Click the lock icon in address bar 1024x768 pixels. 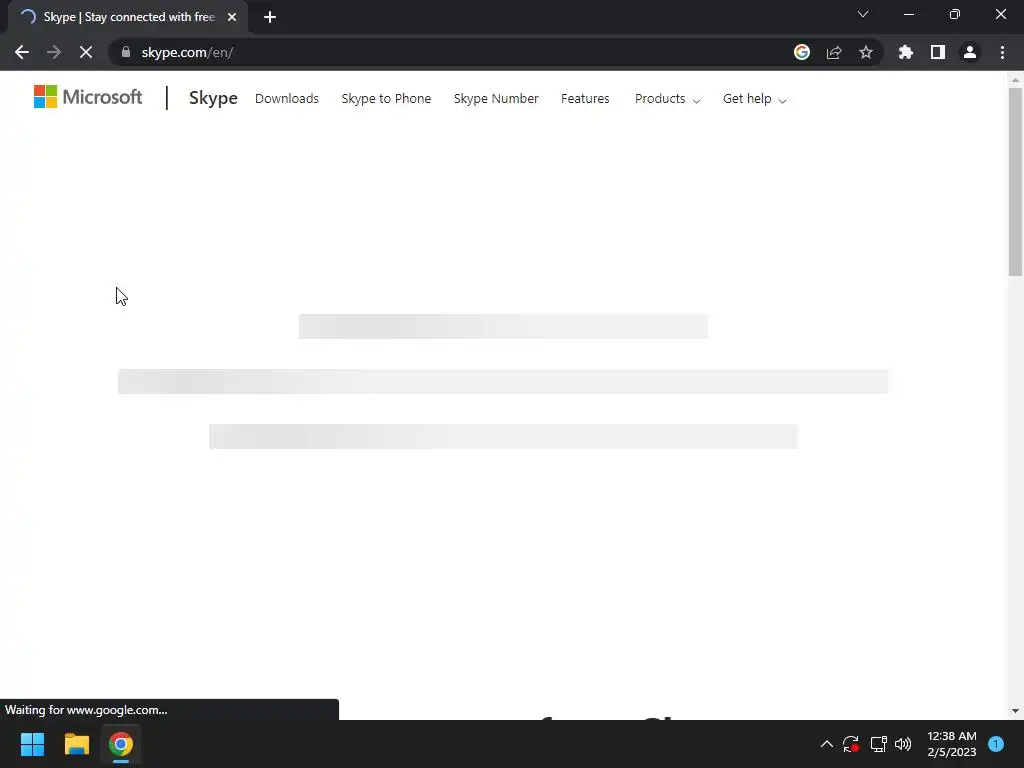(x=126, y=52)
